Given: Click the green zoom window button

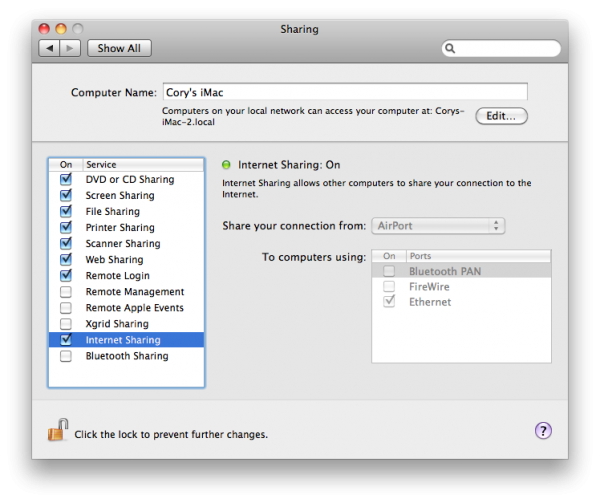Looking at the screenshot, I should (77, 29).
